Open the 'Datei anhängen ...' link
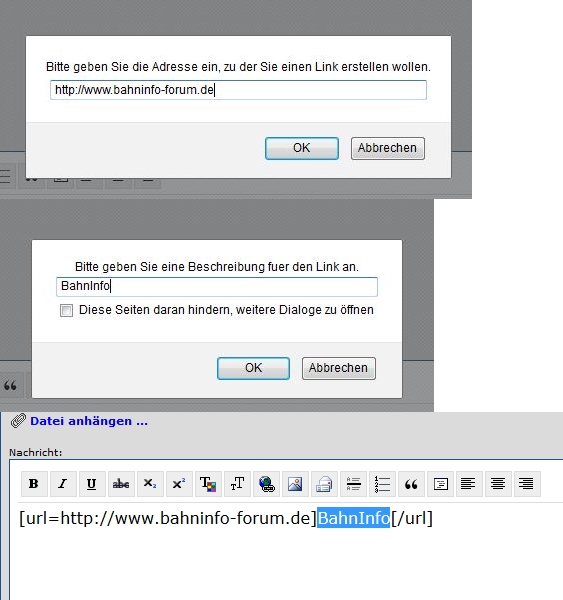 point(89,421)
